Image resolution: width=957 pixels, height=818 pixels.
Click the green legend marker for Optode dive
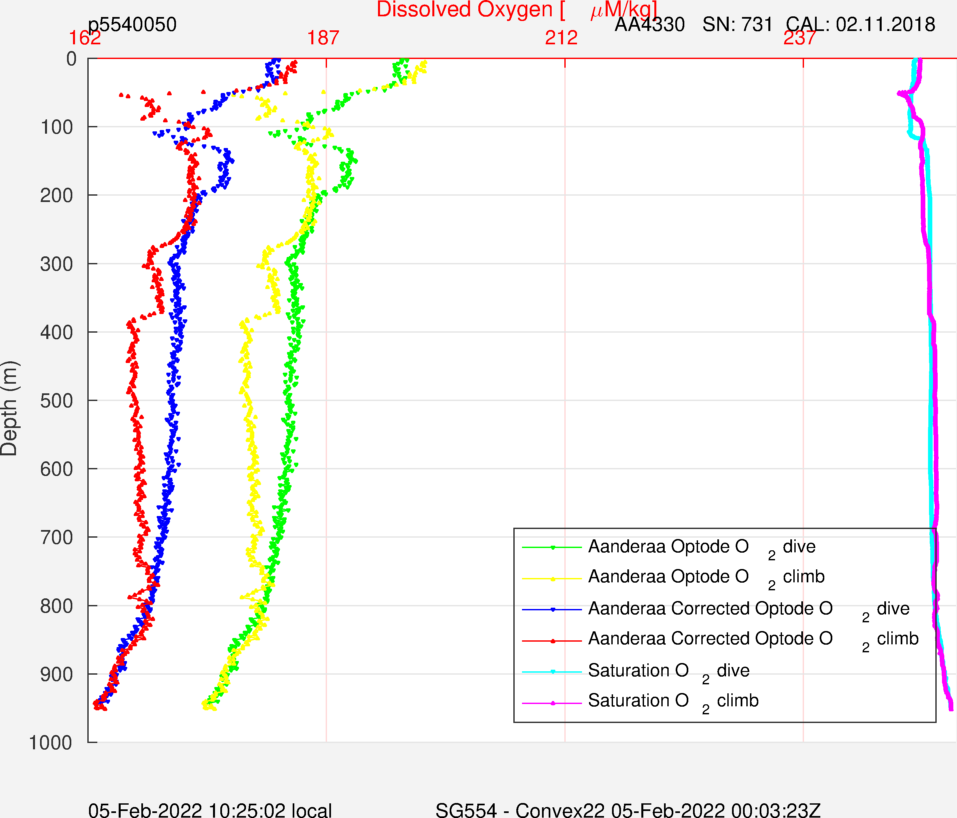[552, 548]
